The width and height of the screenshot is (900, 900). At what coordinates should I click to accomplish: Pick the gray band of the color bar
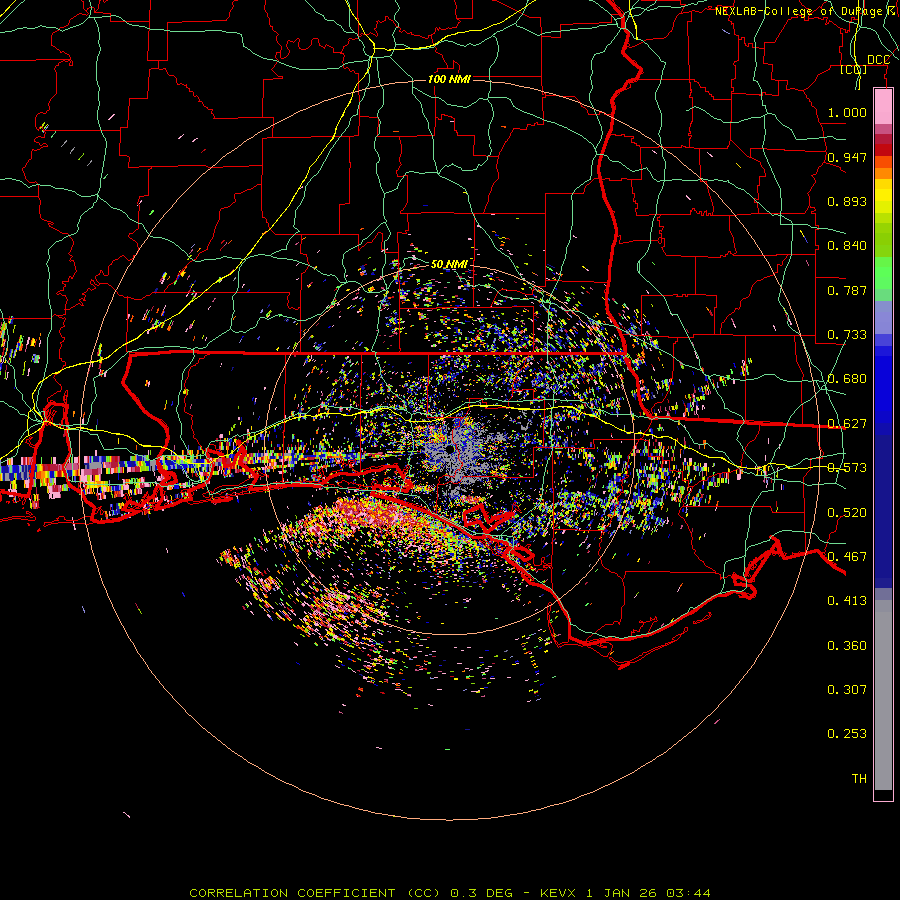click(x=883, y=695)
